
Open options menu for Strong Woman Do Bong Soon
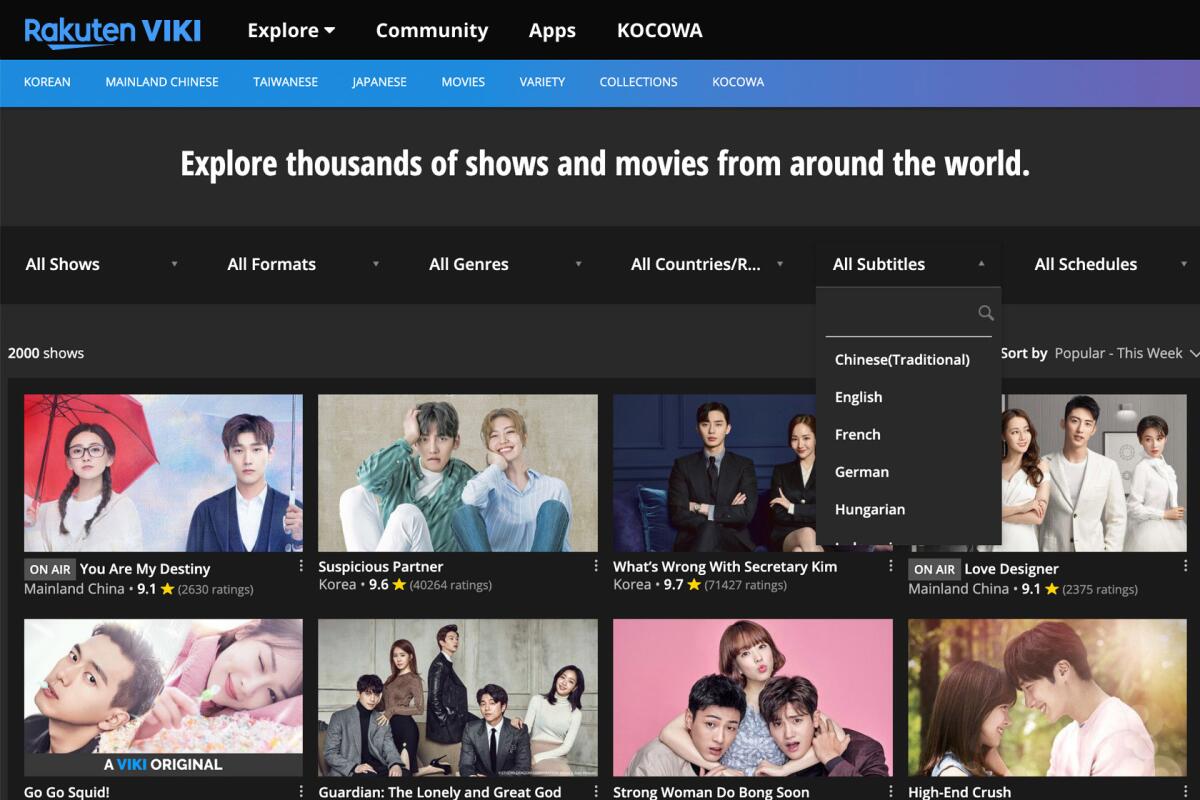(x=891, y=791)
